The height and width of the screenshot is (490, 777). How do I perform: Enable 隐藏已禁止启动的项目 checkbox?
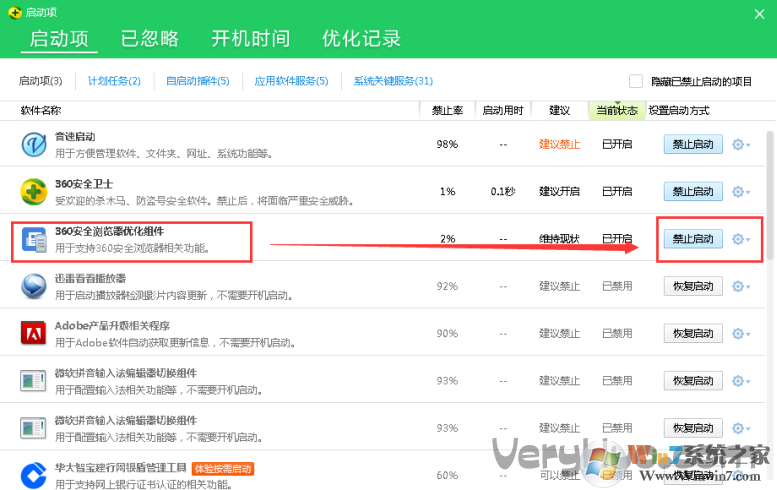point(636,81)
